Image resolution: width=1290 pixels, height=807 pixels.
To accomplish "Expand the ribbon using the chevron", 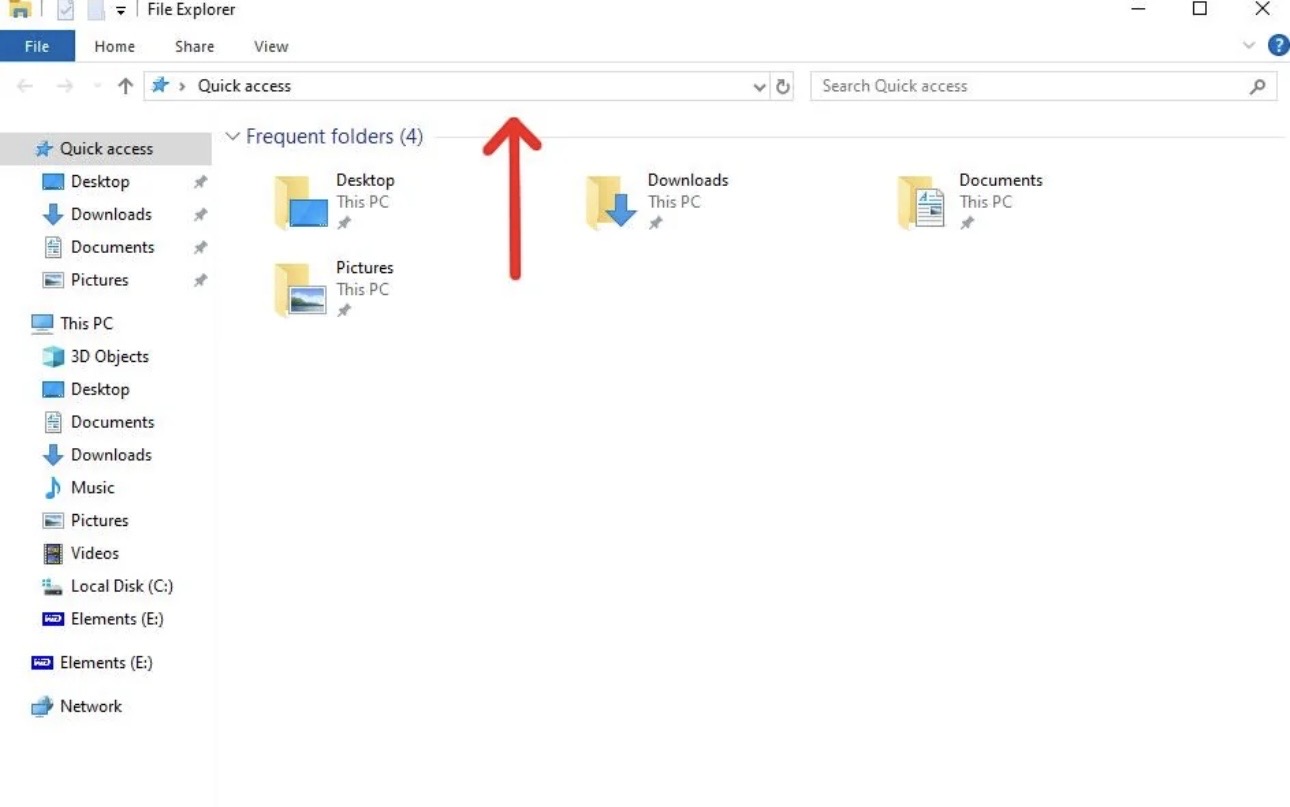I will click(x=1248, y=45).
